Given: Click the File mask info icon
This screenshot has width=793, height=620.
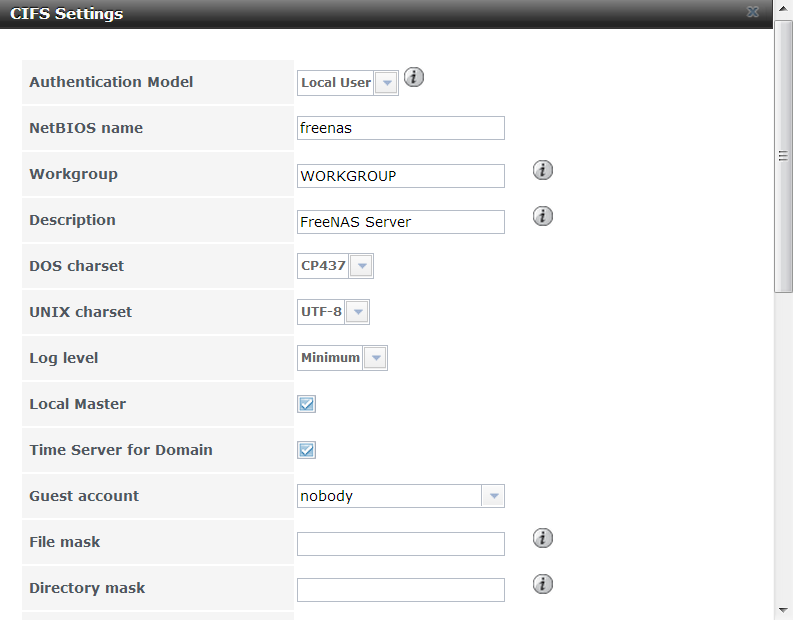Looking at the screenshot, I should tap(543, 538).
